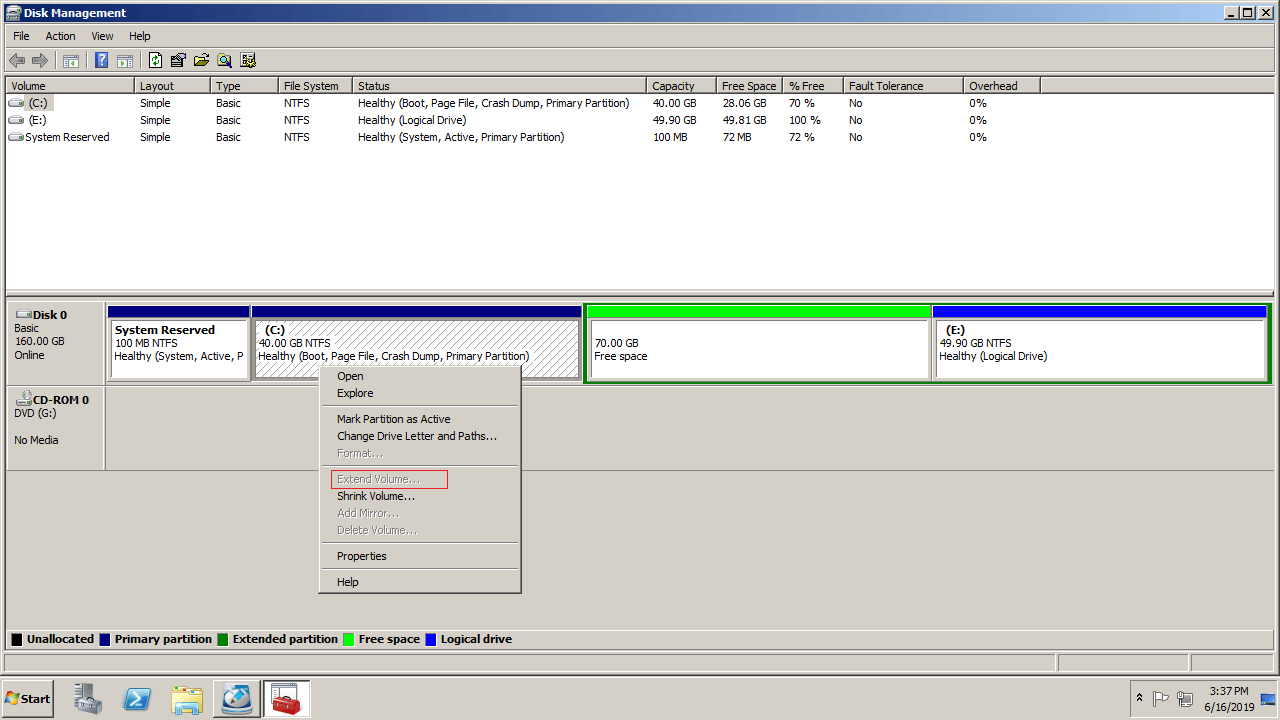Launch Windows PowerShell from the taskbar
The height and width of the screenshot is (720, 1280).
137,699
